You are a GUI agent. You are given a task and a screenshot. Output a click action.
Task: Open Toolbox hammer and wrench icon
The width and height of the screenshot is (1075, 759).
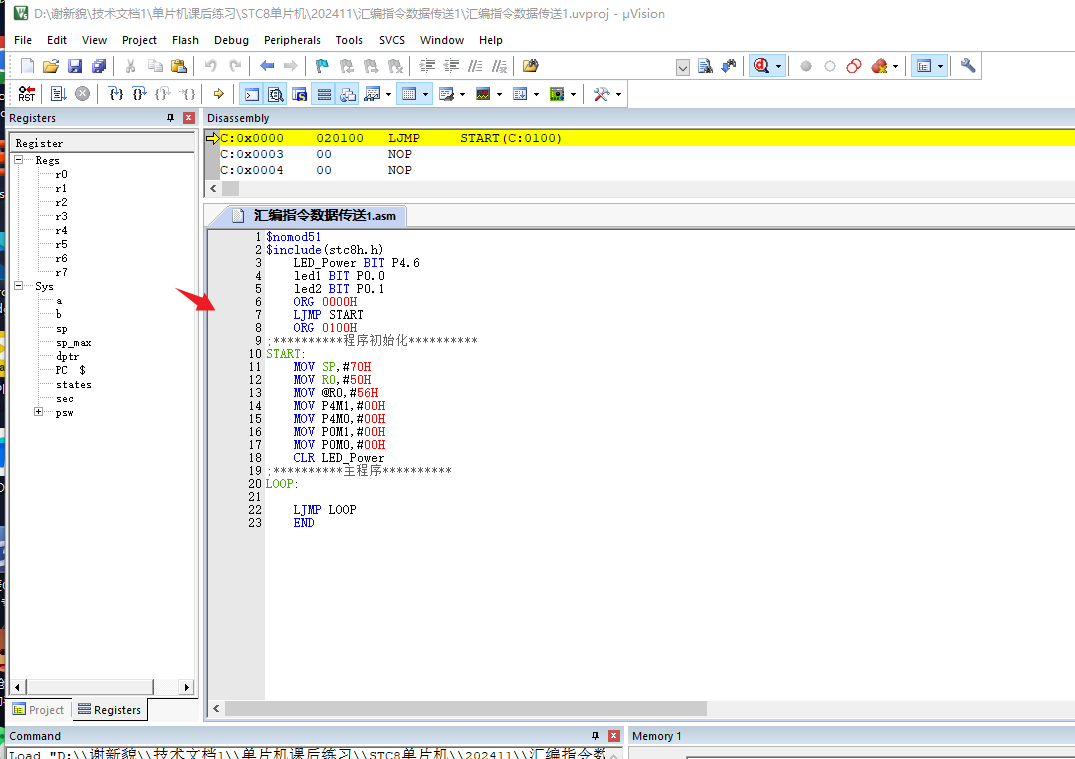(601, 94)
